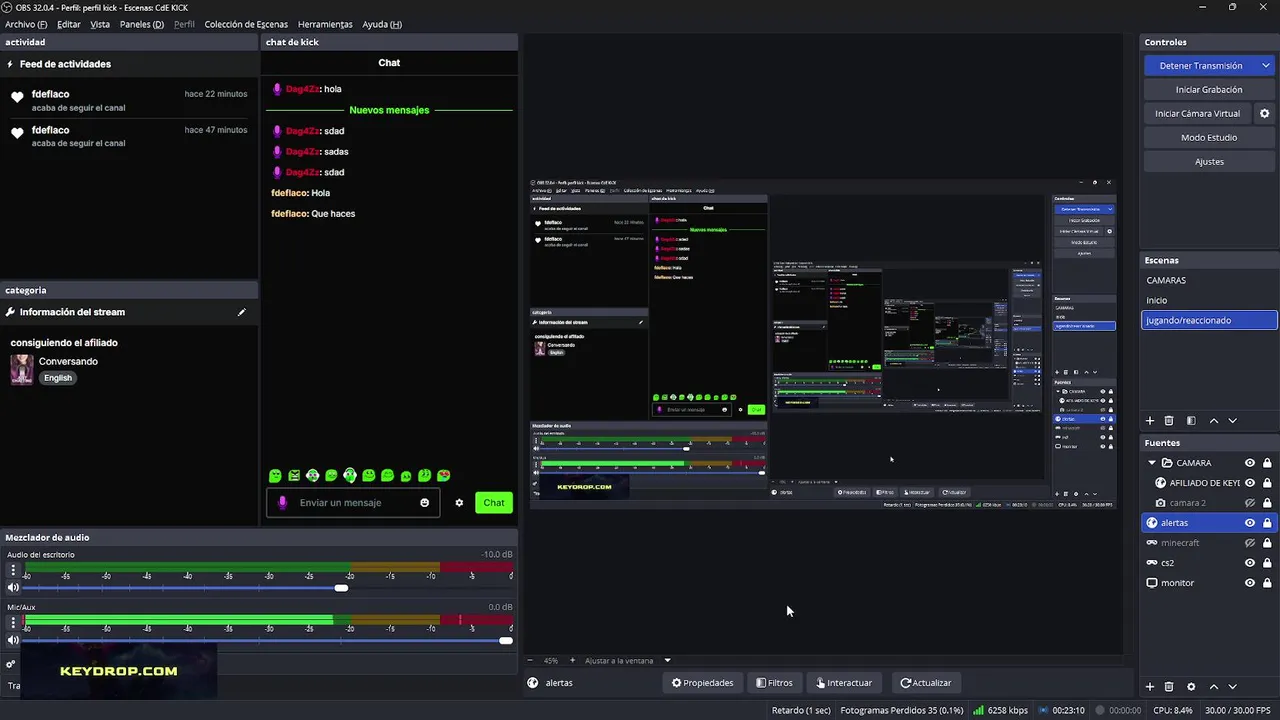The image size is (1280, 720).
Task: Hide the CAMARA group source
Action: (1249, 463)
